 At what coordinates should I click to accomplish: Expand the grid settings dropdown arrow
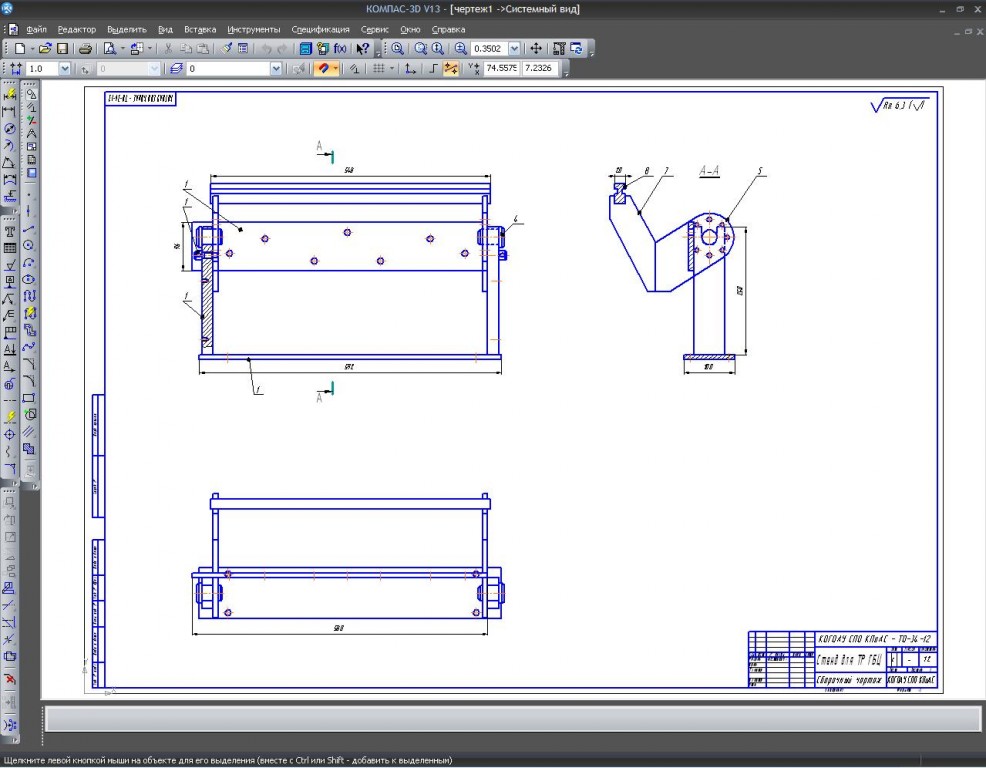[392, 69]
